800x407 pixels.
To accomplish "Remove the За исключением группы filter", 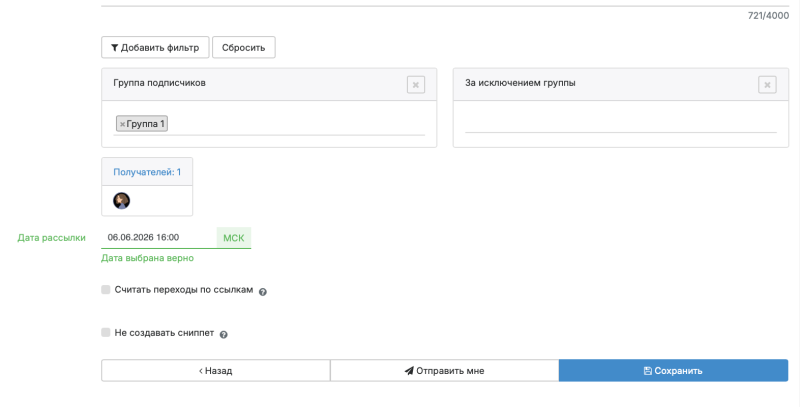I will tap(767, 85).
